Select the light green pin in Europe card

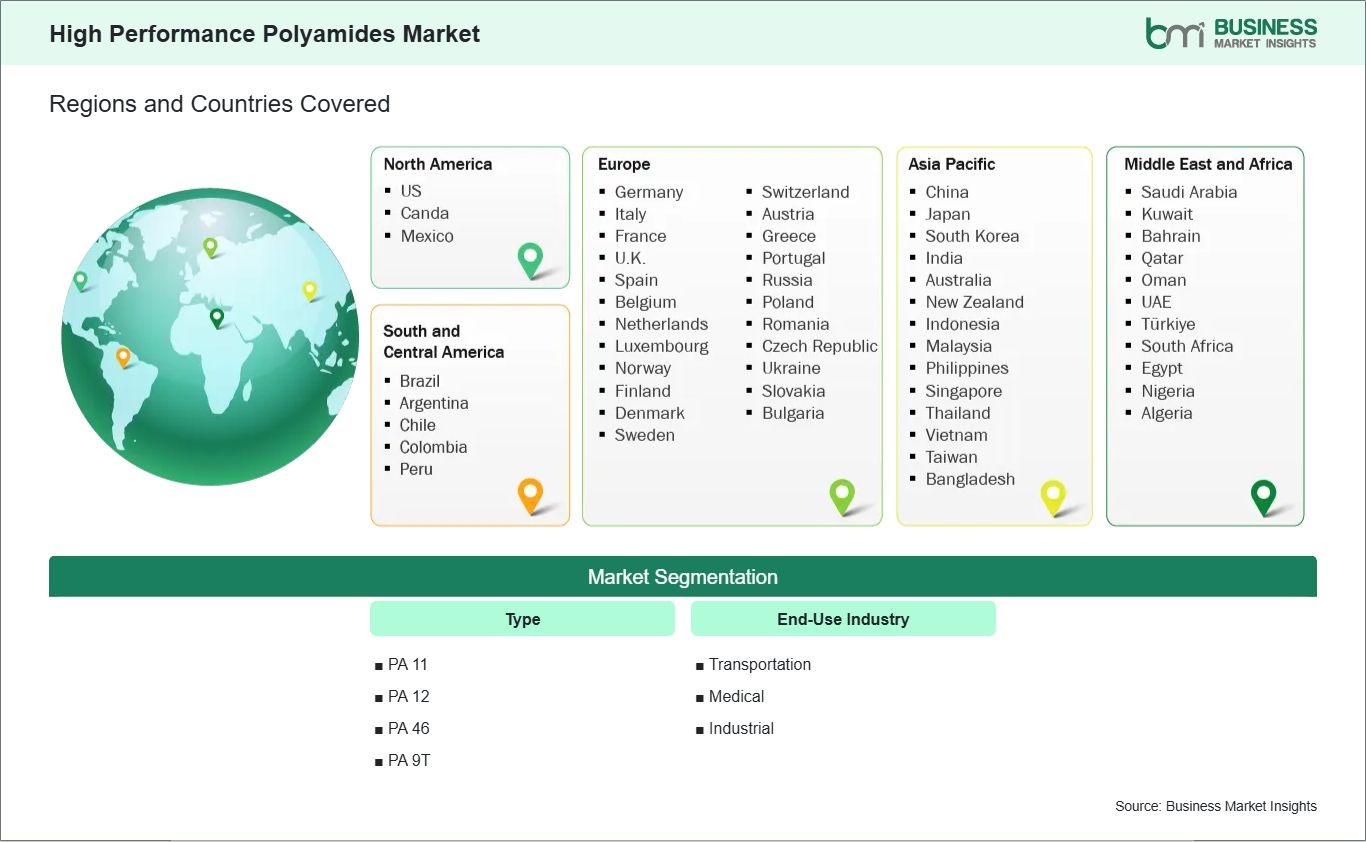[842, 495]
